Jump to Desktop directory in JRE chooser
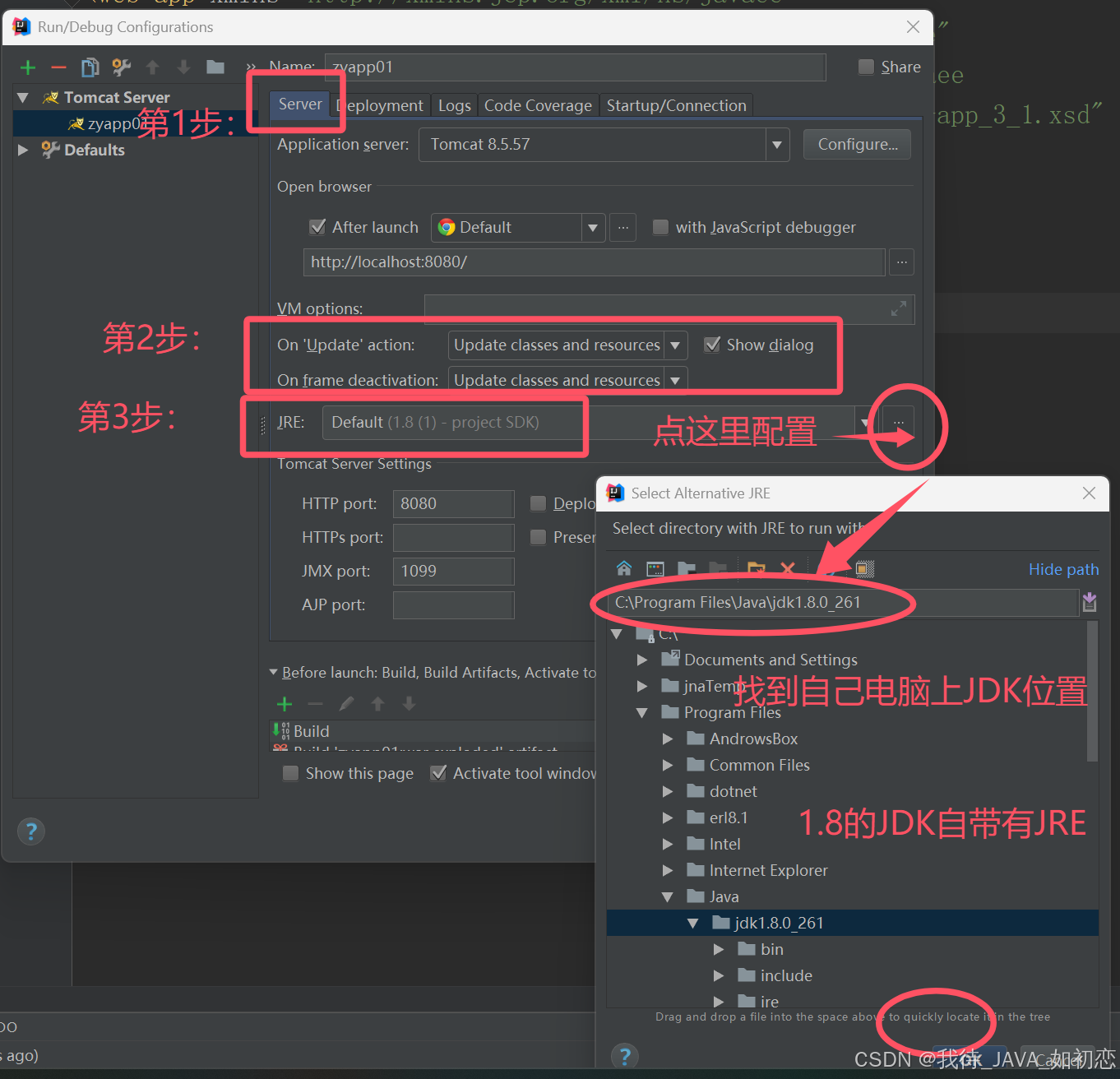 coord(655,568)
